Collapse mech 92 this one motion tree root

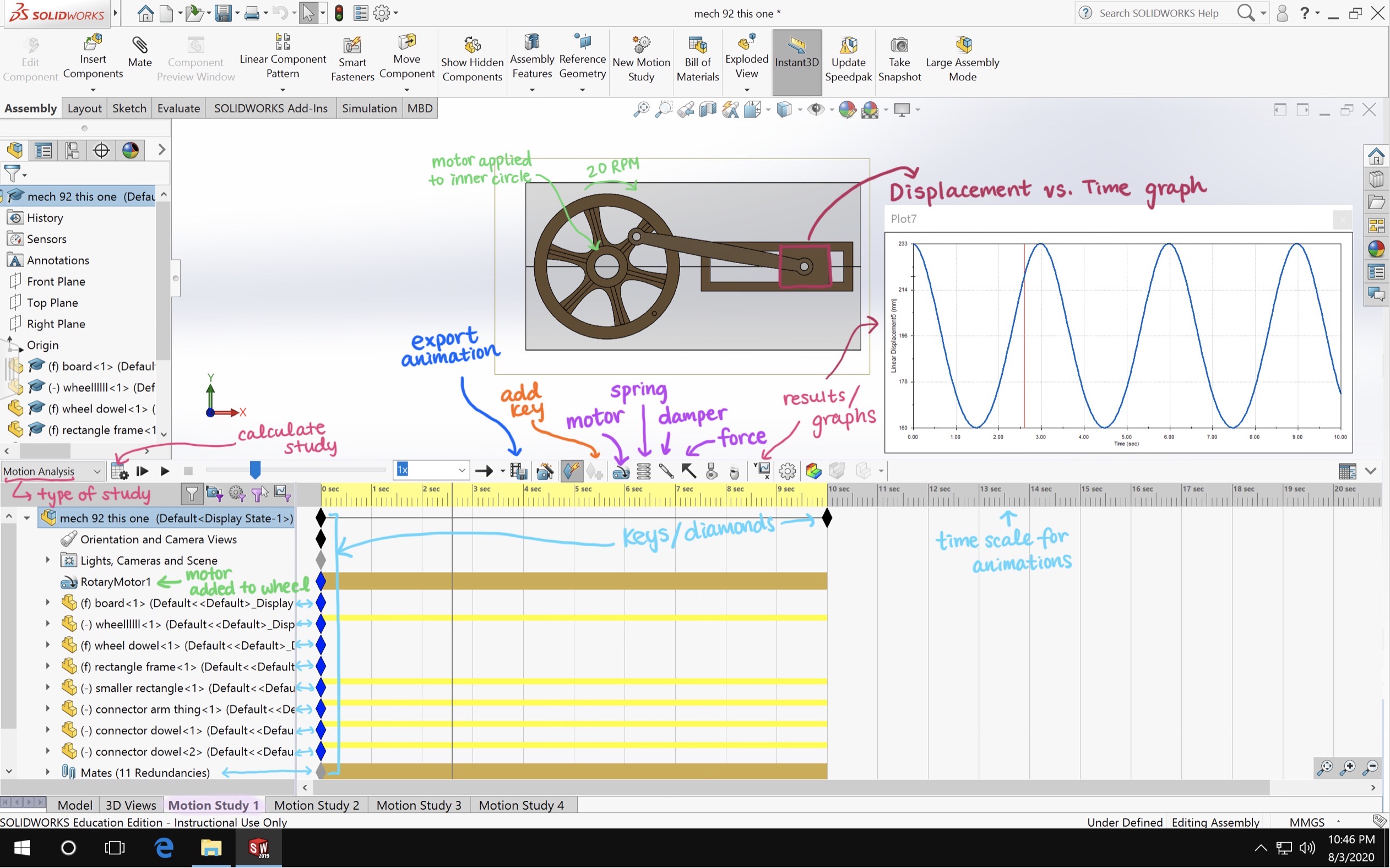[26, 518]
